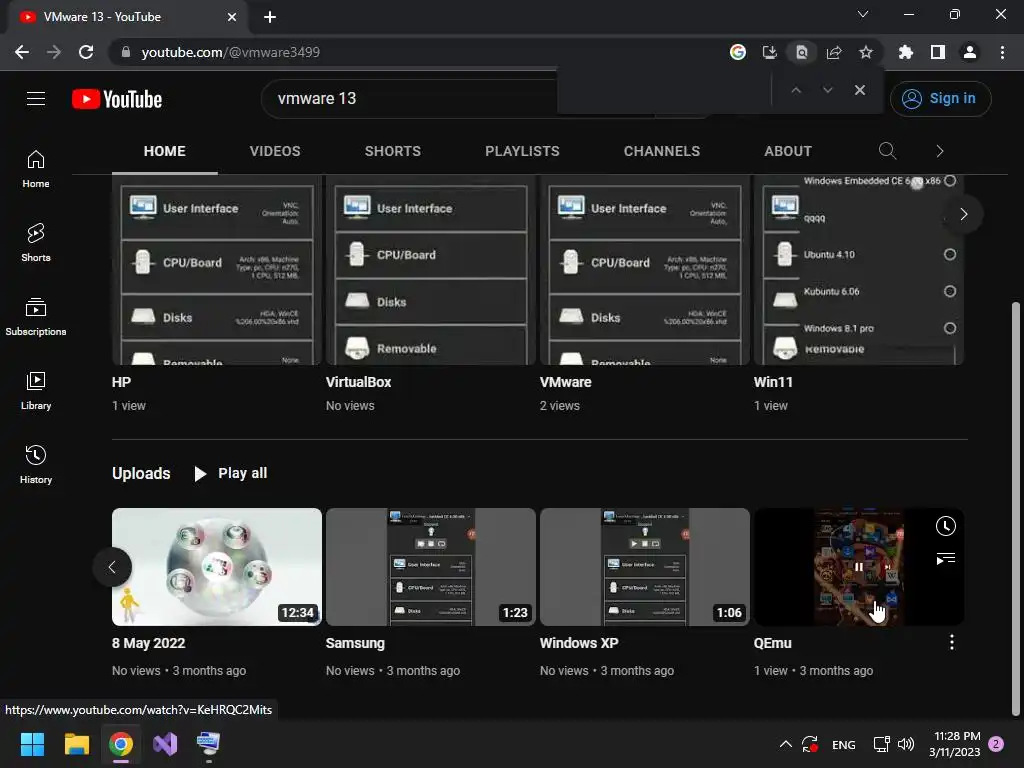This screenshot has width=1024, height=768.
Task: Select the Kubuntu 6.06 radio button
Action: 950,291
